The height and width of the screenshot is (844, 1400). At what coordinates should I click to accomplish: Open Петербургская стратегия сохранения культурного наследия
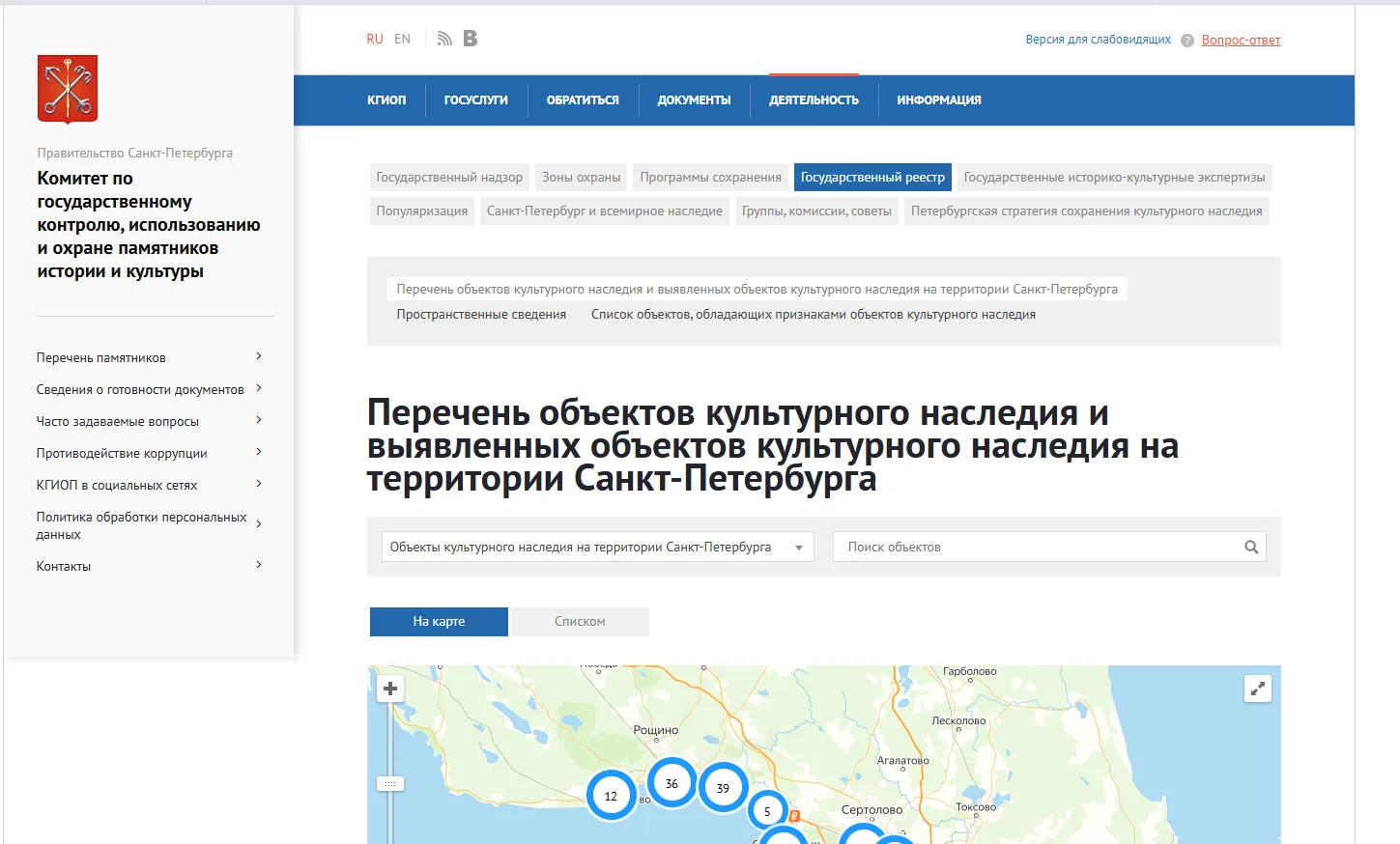tap(1087, 211)
